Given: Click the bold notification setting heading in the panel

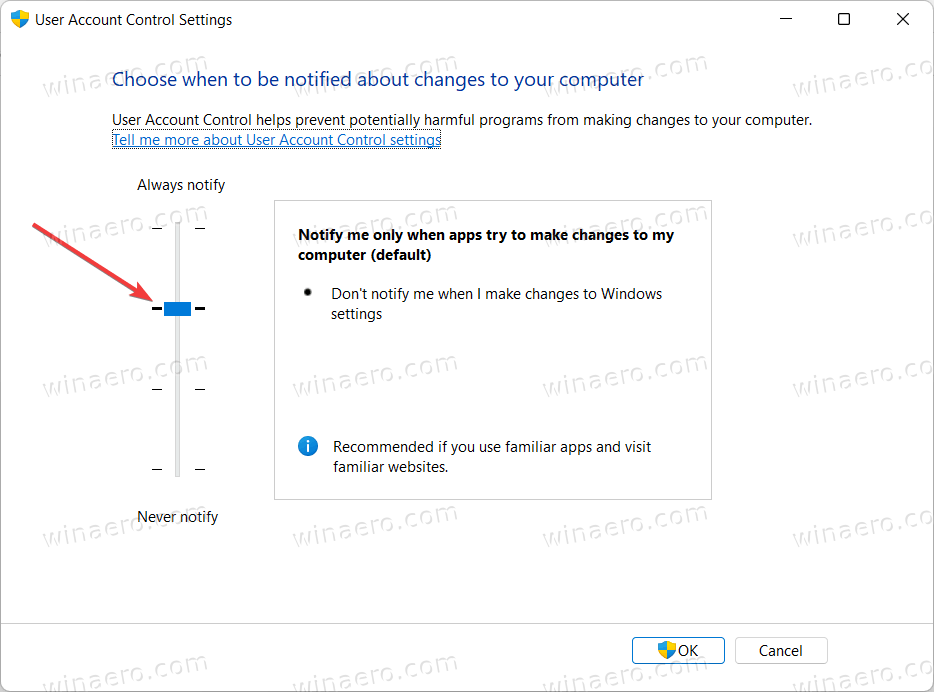Looking at the screenshot, I should (485, 244).
